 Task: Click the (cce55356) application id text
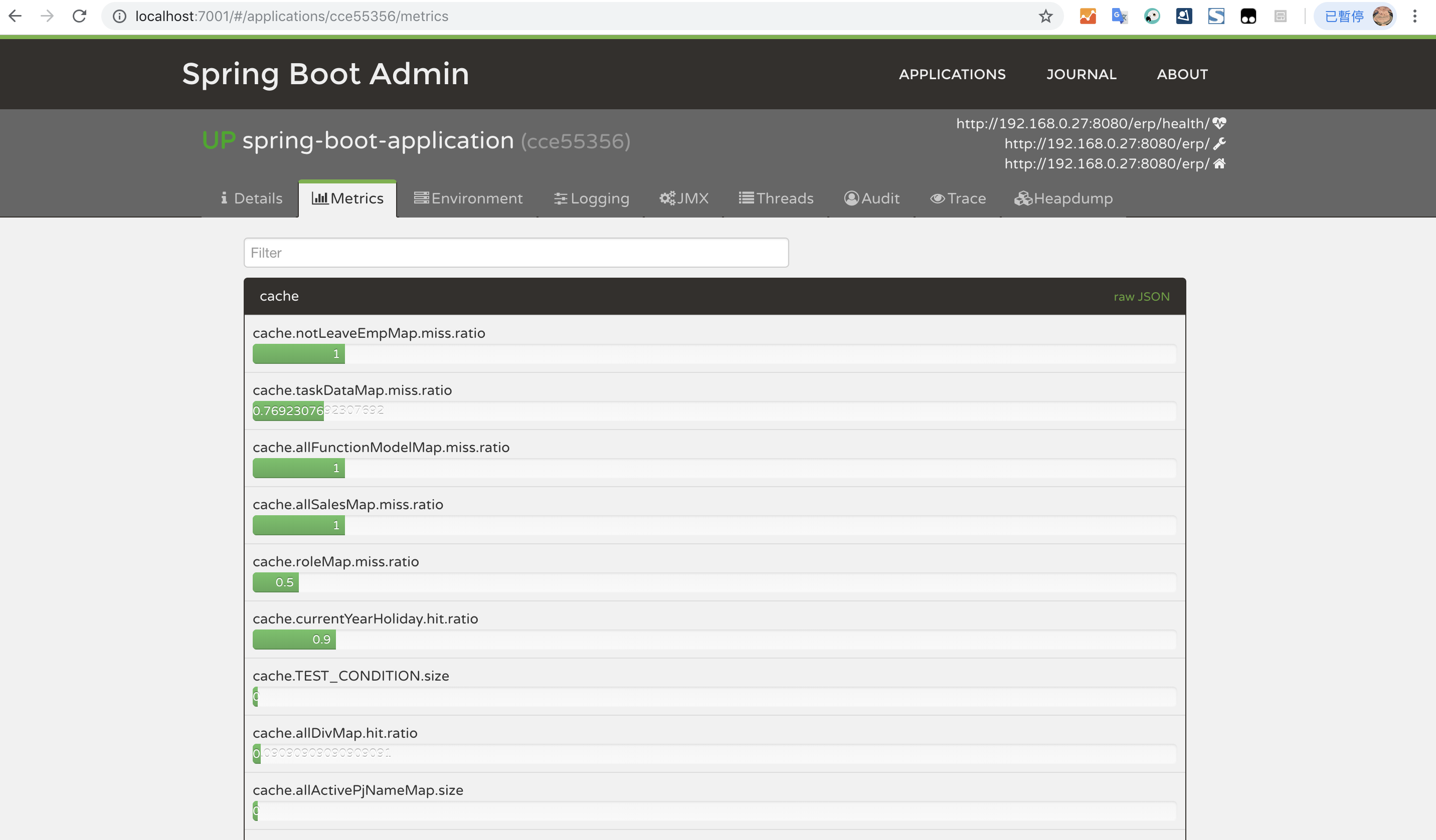tap(576, 141)
